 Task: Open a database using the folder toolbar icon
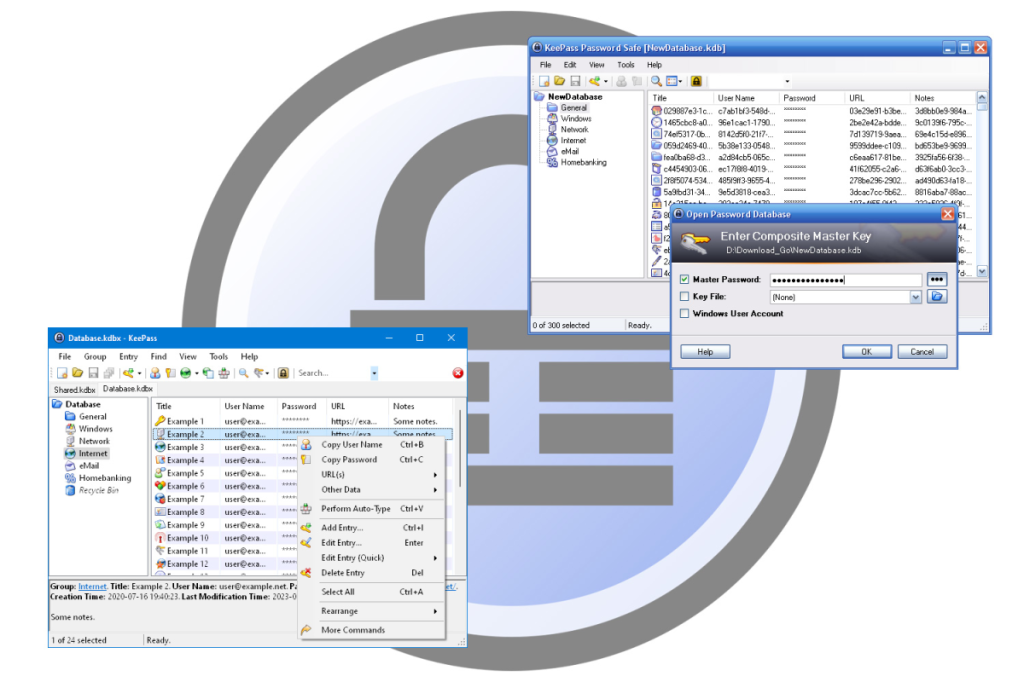tap(77, 373)
